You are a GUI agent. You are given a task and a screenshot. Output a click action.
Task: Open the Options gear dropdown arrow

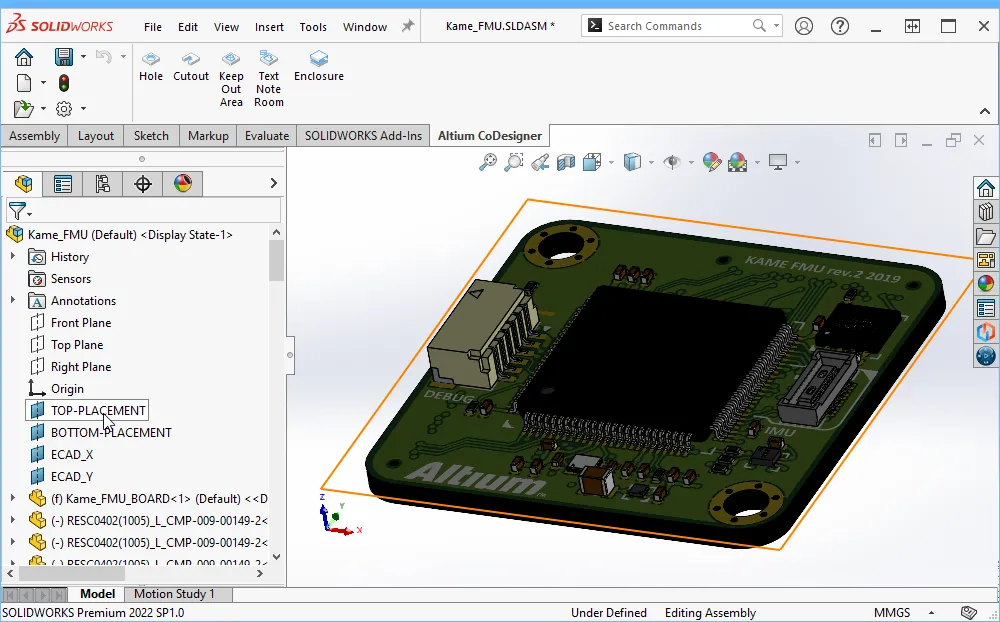(83, 108)
